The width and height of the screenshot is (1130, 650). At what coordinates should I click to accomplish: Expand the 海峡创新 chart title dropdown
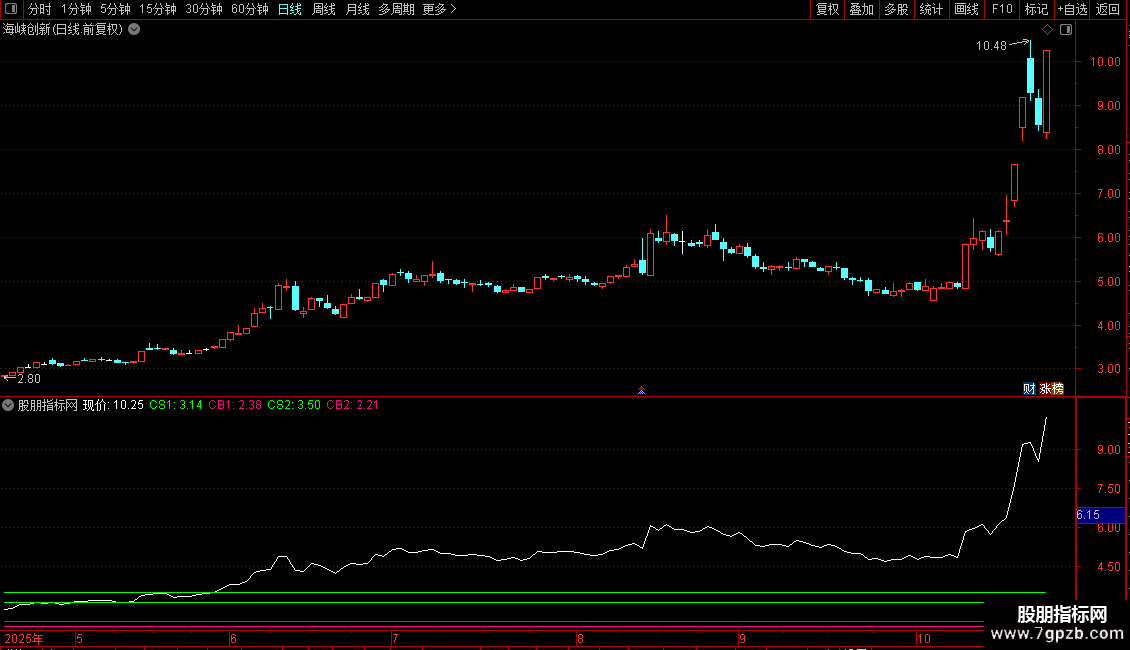[134, 30]
